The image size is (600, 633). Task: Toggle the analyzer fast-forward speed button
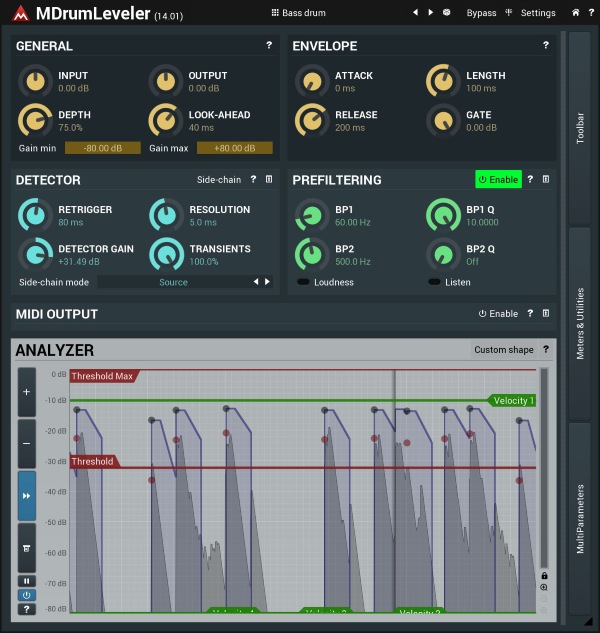tap(26, 496)
